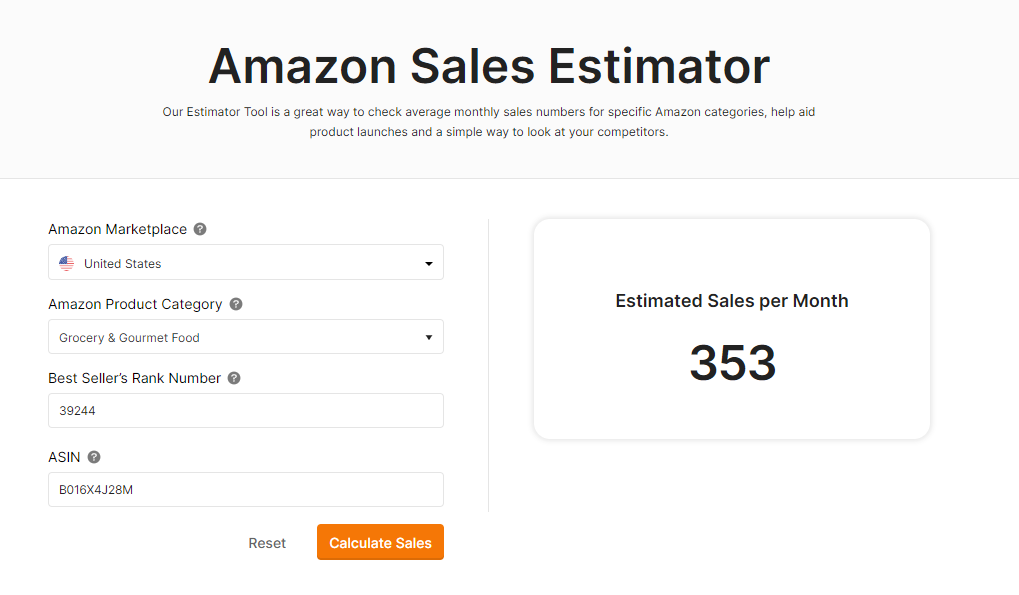Image resolution: width=1019 pixels, height=595 pixels.
Task: Click the ASIN field label
Action: 64,457
